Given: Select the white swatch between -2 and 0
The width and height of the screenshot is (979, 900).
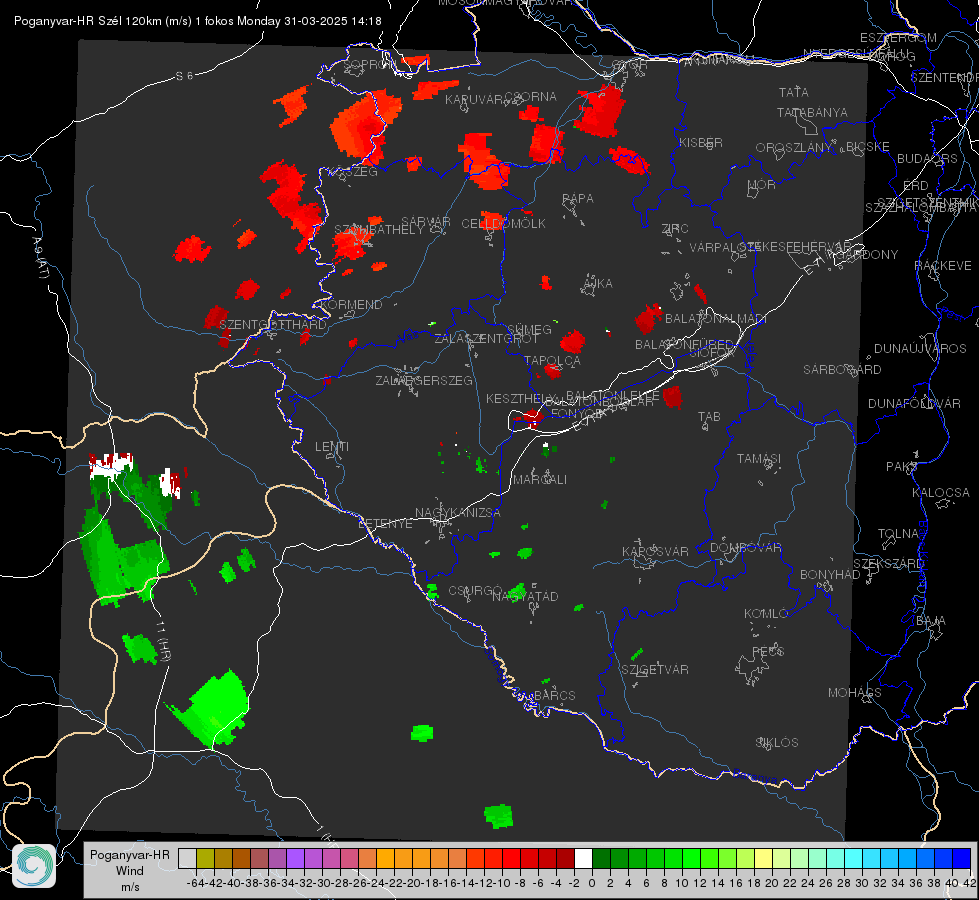Looking at the screenshot, I should 583,859.
